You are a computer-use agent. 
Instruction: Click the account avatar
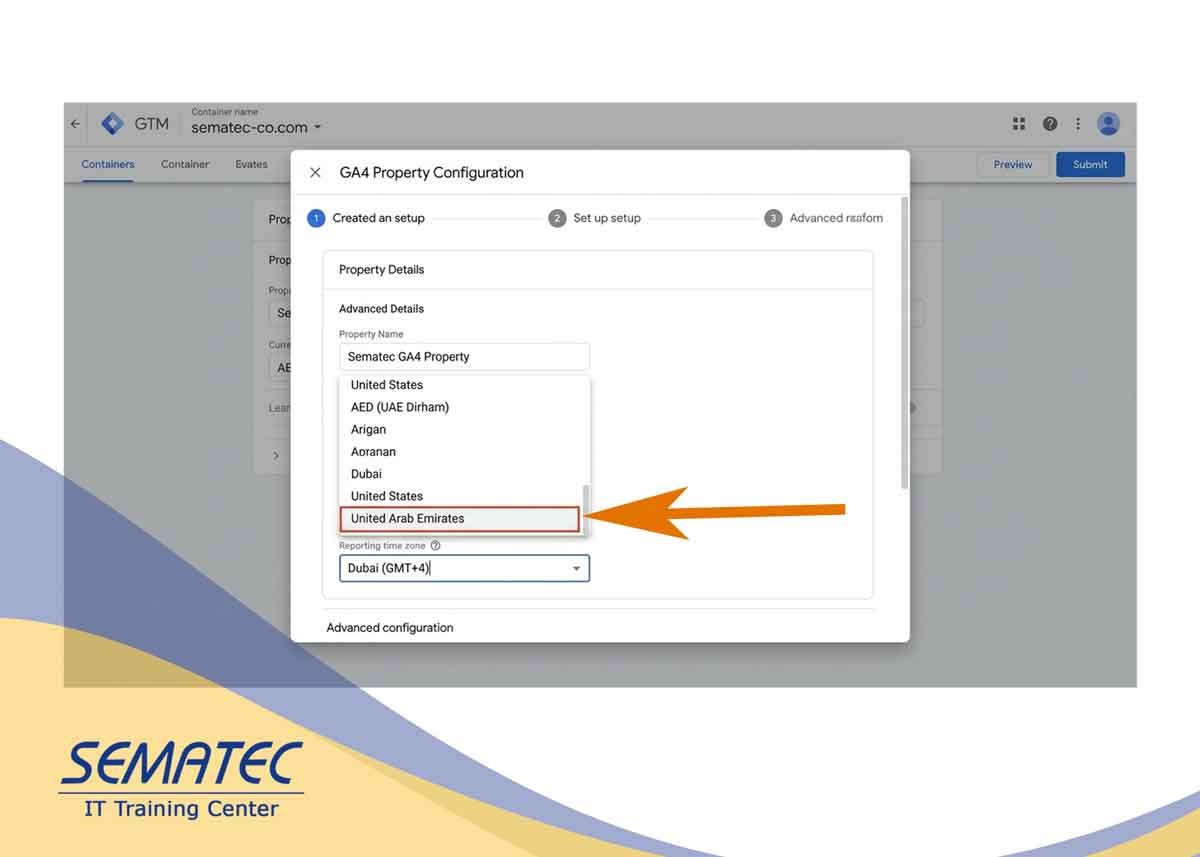pyautogui.click(x=1108, y=124)
